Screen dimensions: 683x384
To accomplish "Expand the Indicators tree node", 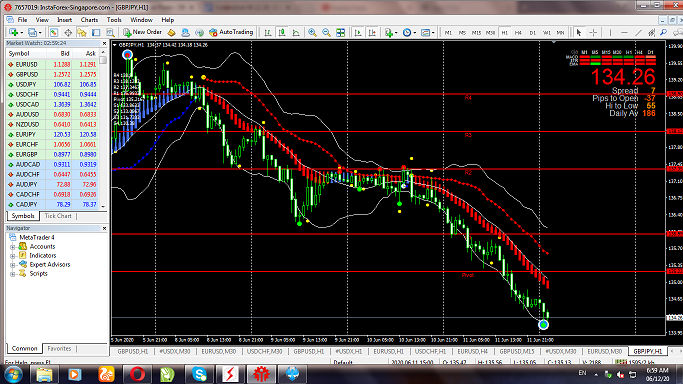I will 13,256.
